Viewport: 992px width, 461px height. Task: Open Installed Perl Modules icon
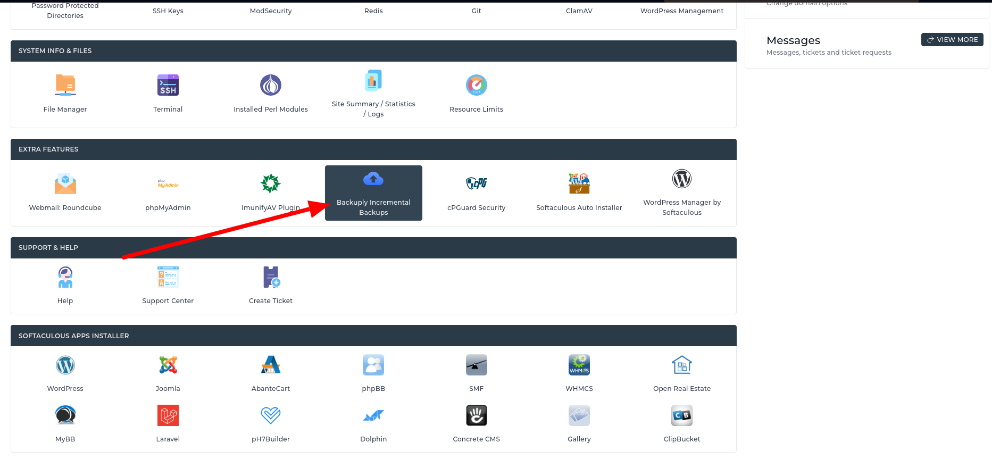271,85
